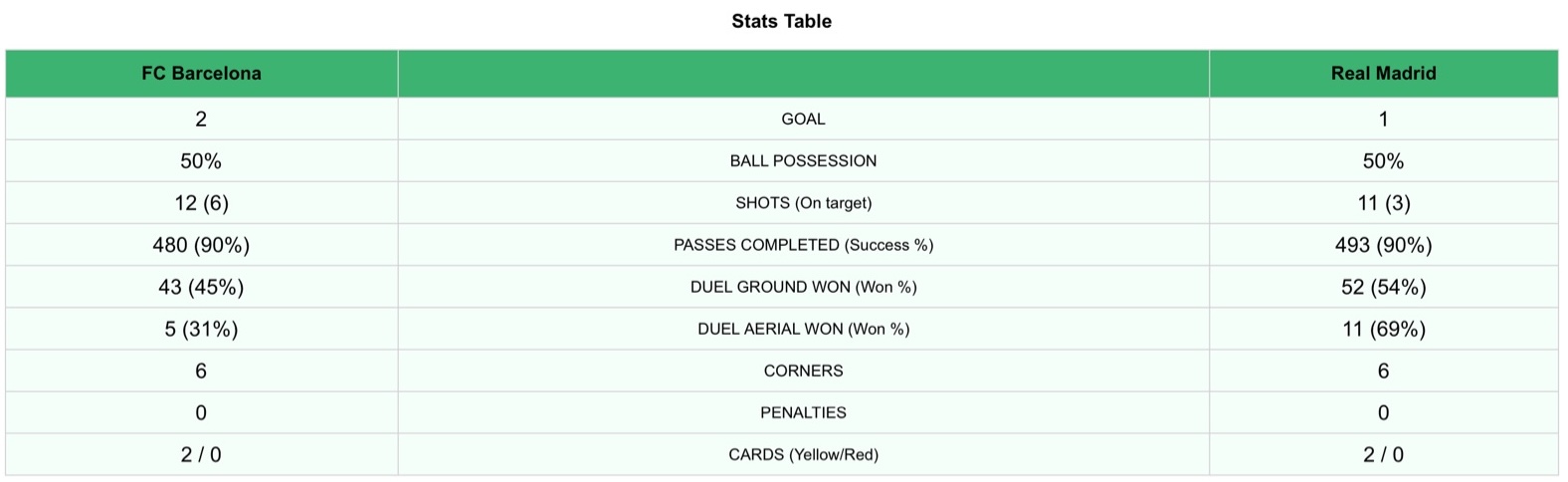Viewport: 1568px width, 482px height.
Task: Select Barcelona's 12 (6) shots value
Action: (x=201, y=202)
